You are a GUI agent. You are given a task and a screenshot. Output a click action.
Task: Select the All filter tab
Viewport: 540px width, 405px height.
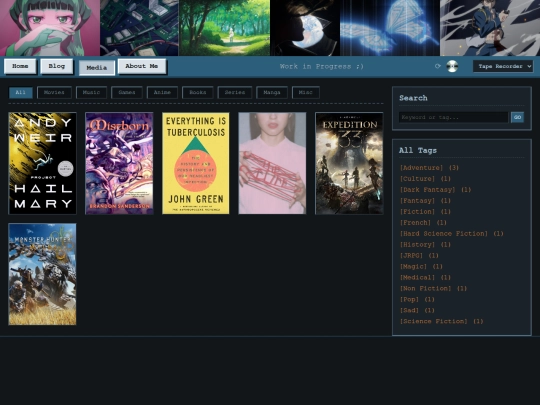(x=21, y=92)
